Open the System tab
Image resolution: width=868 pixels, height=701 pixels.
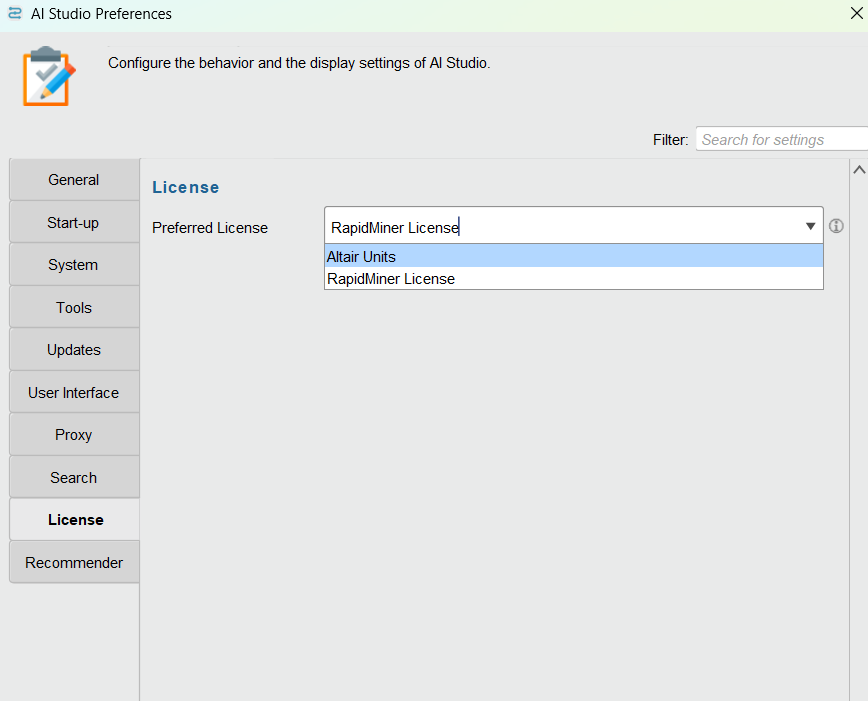coord(74,265)
